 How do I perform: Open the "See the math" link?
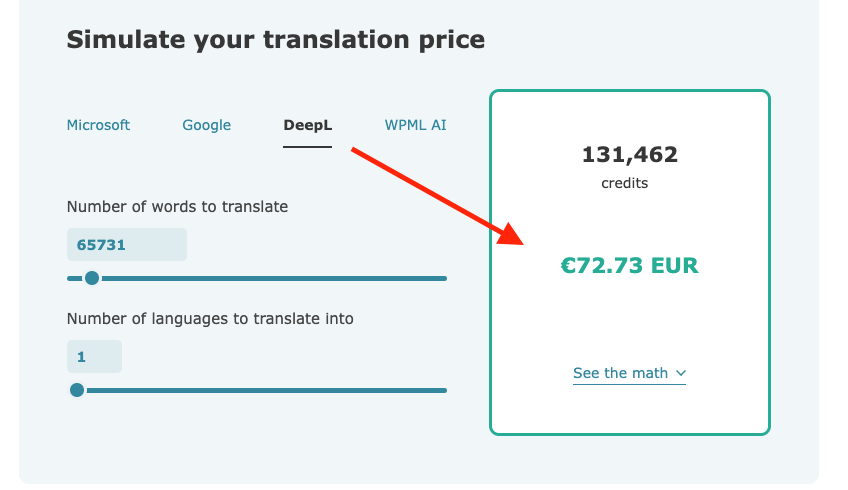pos(620,373)
